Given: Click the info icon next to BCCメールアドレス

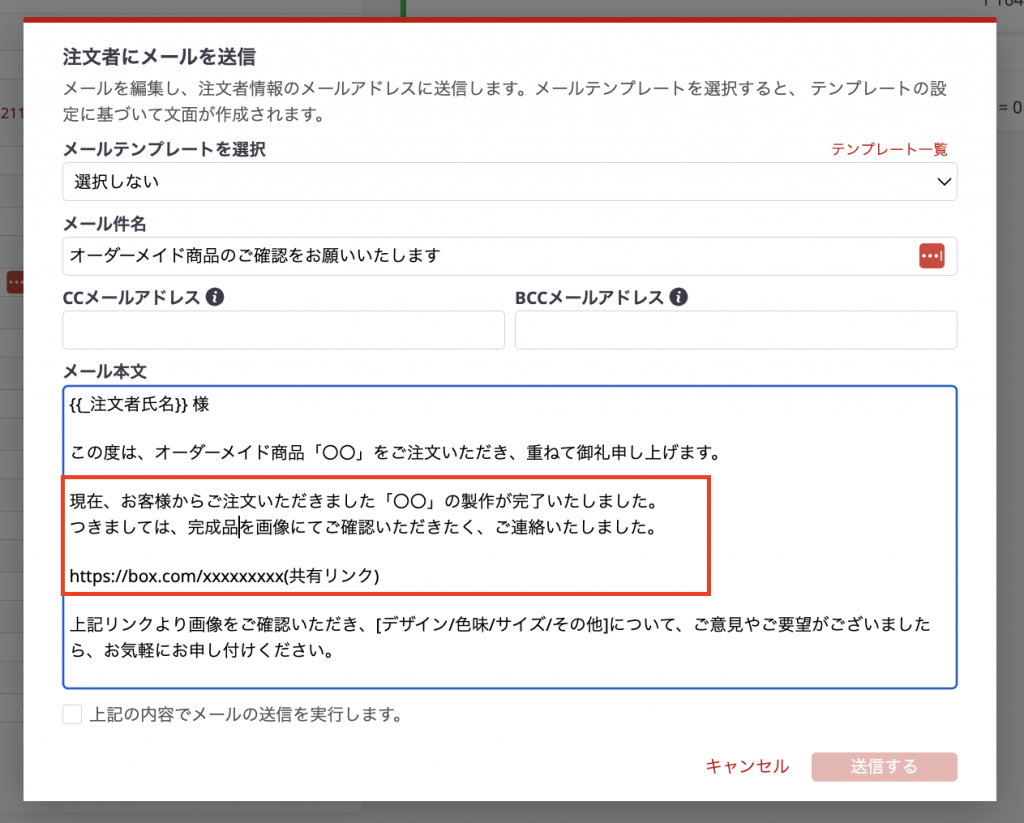Looking at the screenshot, I should click(x=679, y=297).
